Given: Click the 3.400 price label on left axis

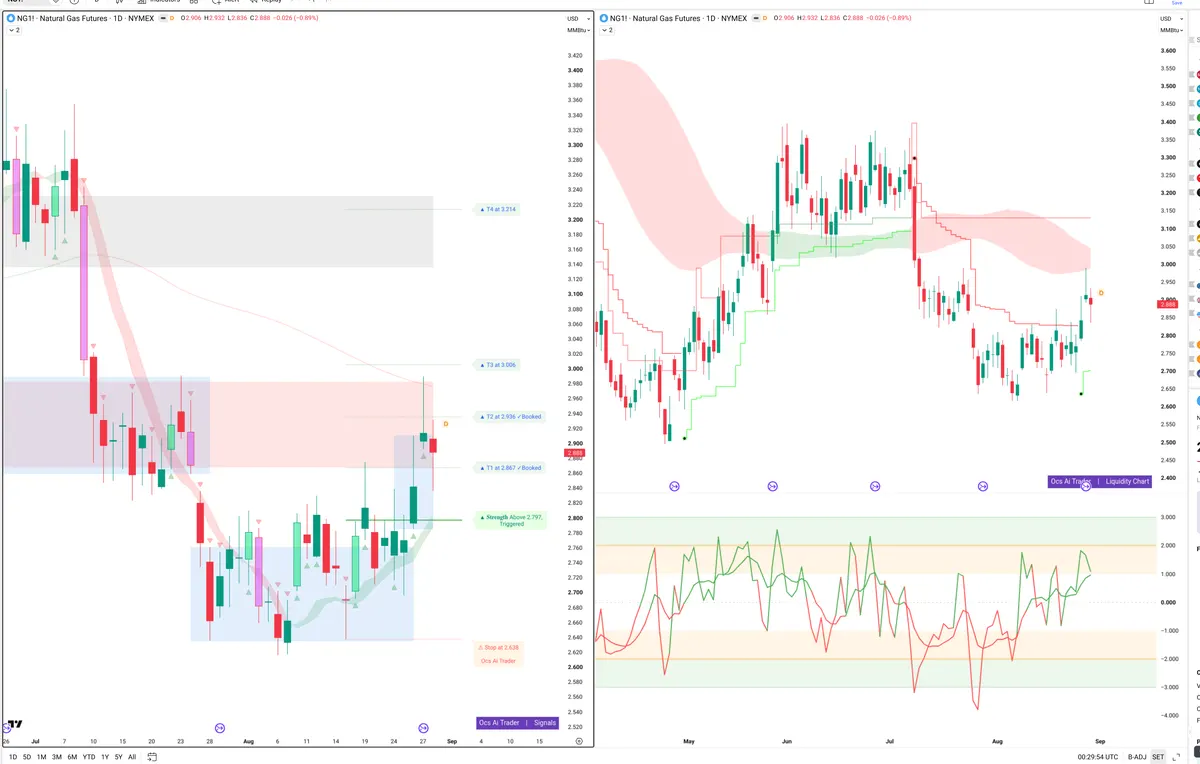Looking at the screenshot, I should (575, 70).
